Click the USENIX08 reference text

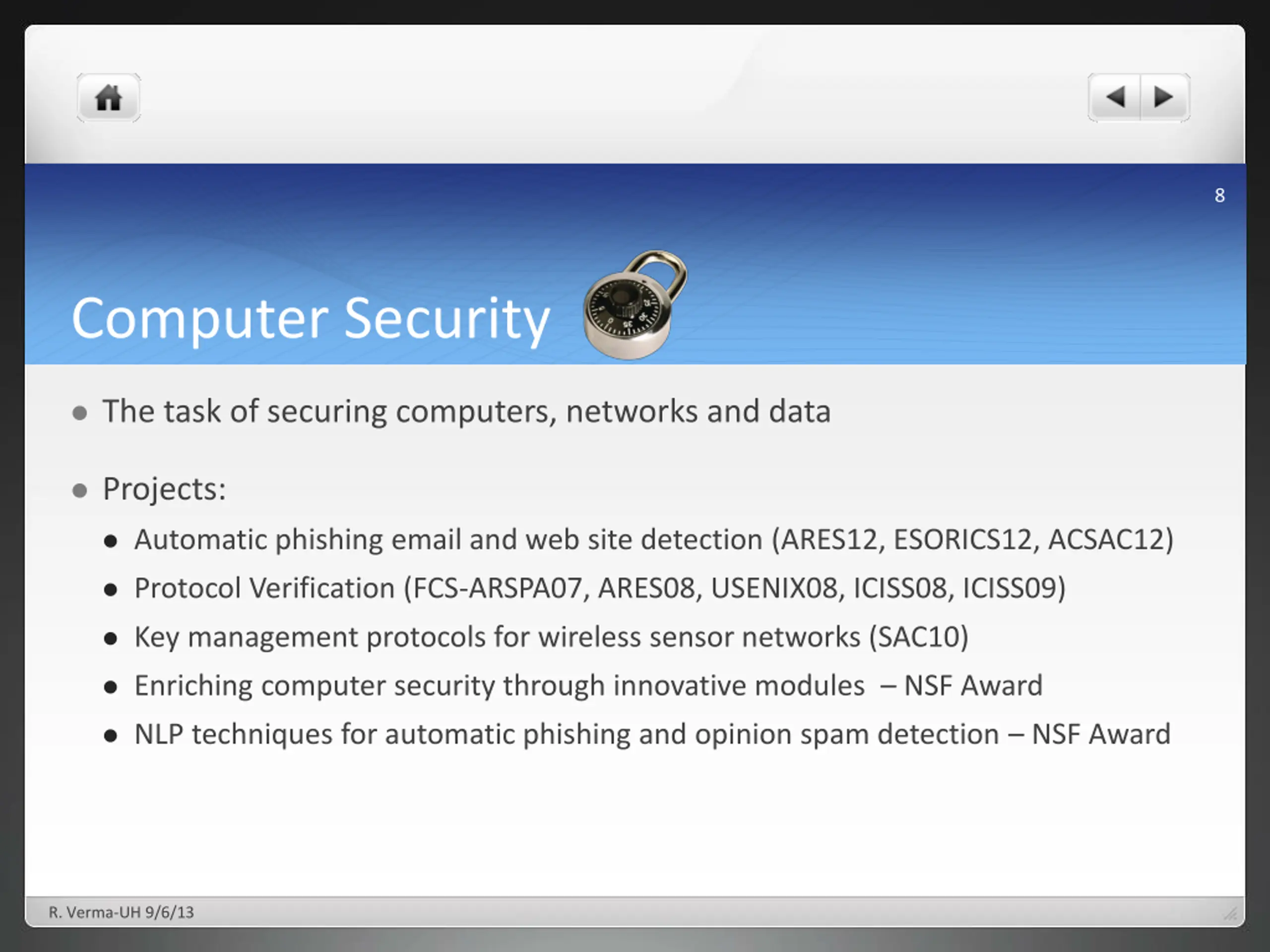pyautogui.click(x=774, y=589)
